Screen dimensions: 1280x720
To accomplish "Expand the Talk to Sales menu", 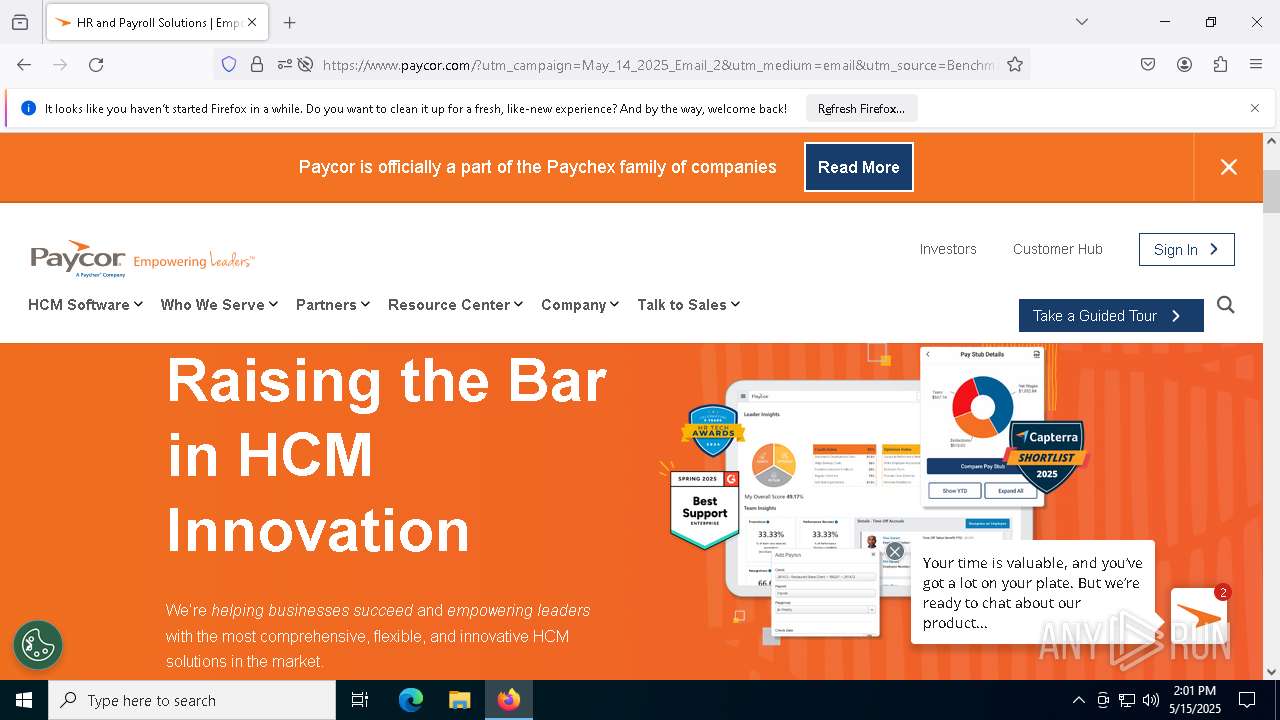I will coord(689,305).
